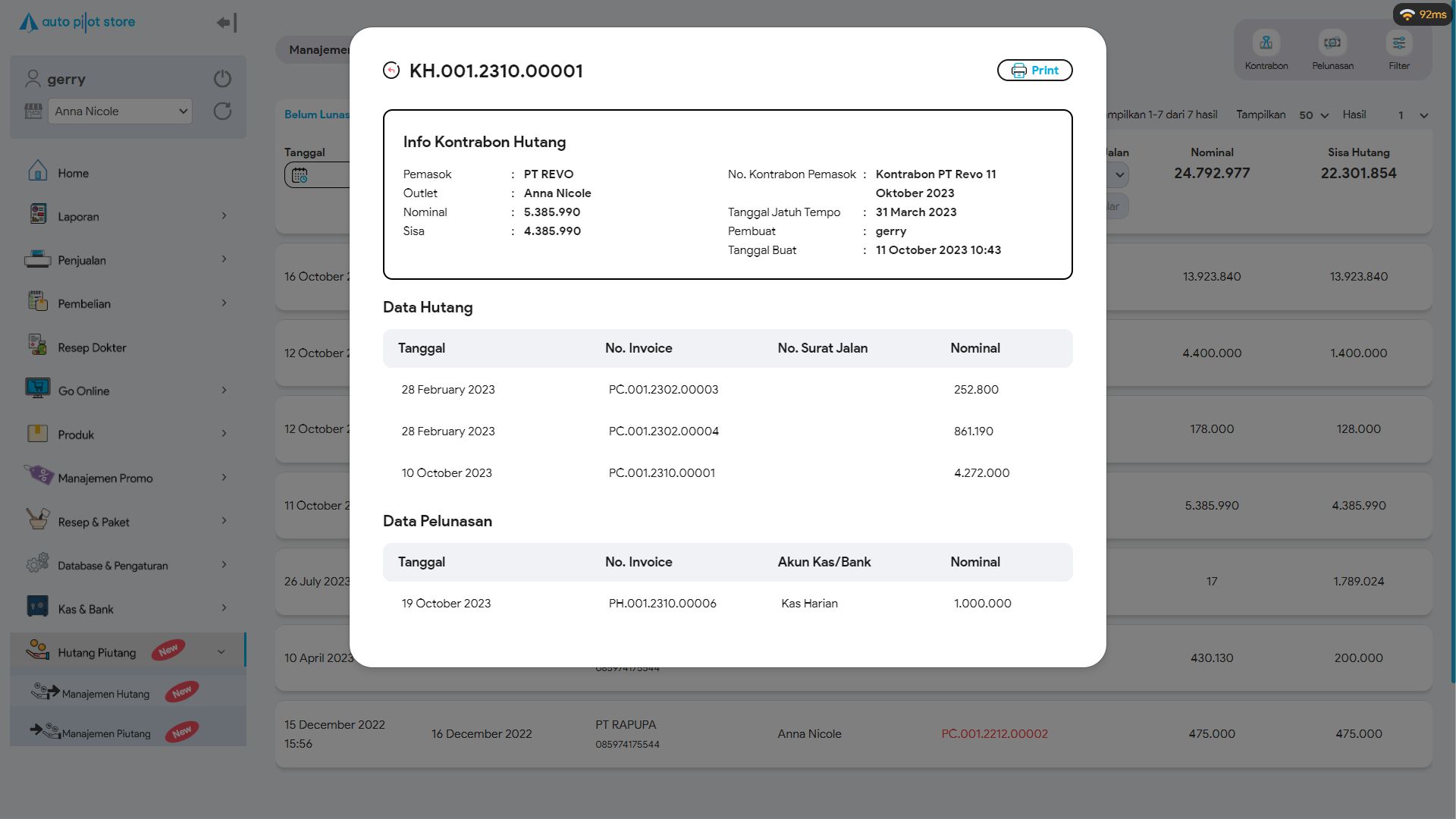Click the Print button
The image size is (1456, 819).
(x=1034, y=71)
